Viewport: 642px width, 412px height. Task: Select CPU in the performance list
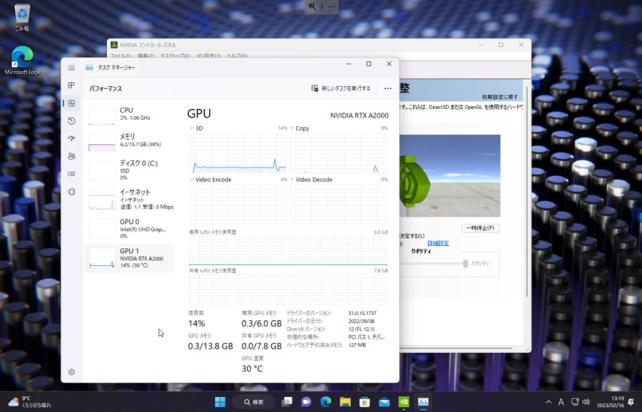click(130, 114)
